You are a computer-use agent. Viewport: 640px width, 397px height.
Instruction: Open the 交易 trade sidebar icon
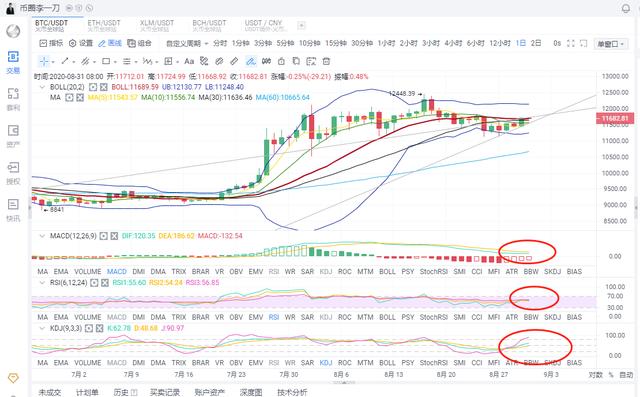[13, 62]
